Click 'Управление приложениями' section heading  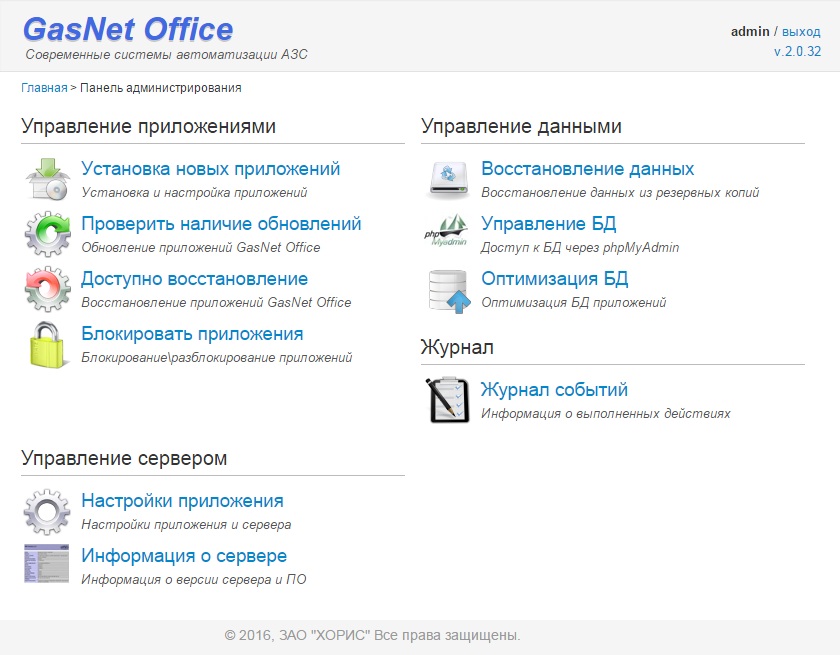point(148,126)
